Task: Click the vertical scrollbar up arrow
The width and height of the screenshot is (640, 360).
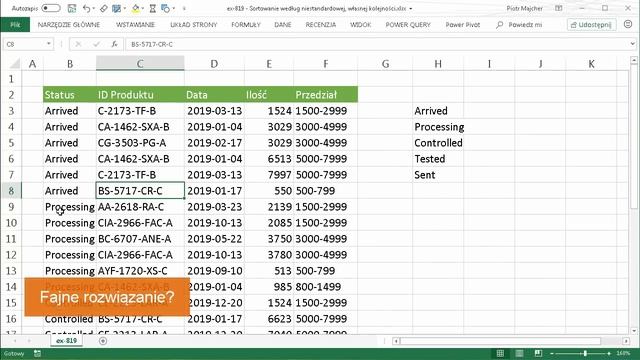Action: 634,60
